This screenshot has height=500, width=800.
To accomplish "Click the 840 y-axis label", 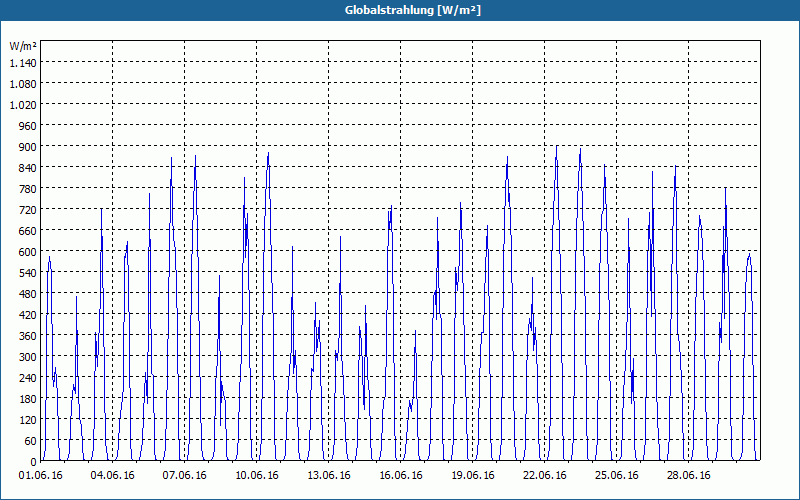I will coord(29,167).
